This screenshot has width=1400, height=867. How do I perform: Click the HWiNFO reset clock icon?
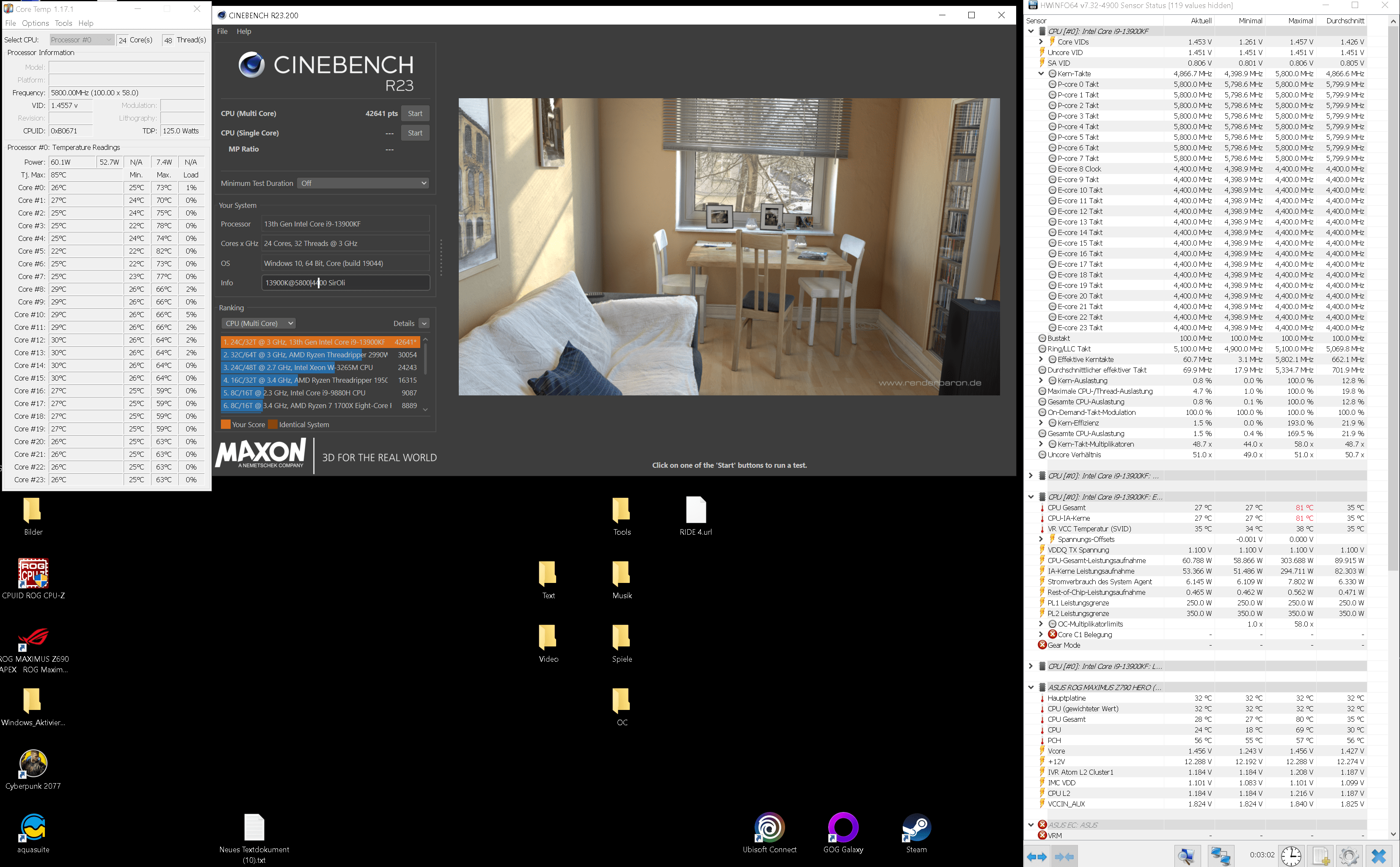click(x=1291, y=856)
